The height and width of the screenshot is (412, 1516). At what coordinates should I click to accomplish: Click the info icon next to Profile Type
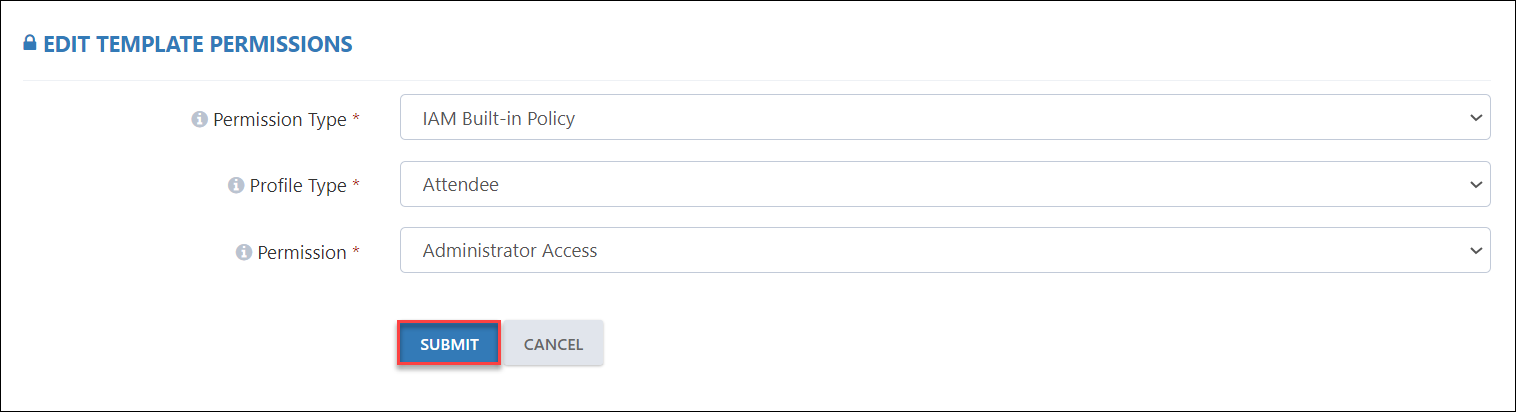coord(236,185)
